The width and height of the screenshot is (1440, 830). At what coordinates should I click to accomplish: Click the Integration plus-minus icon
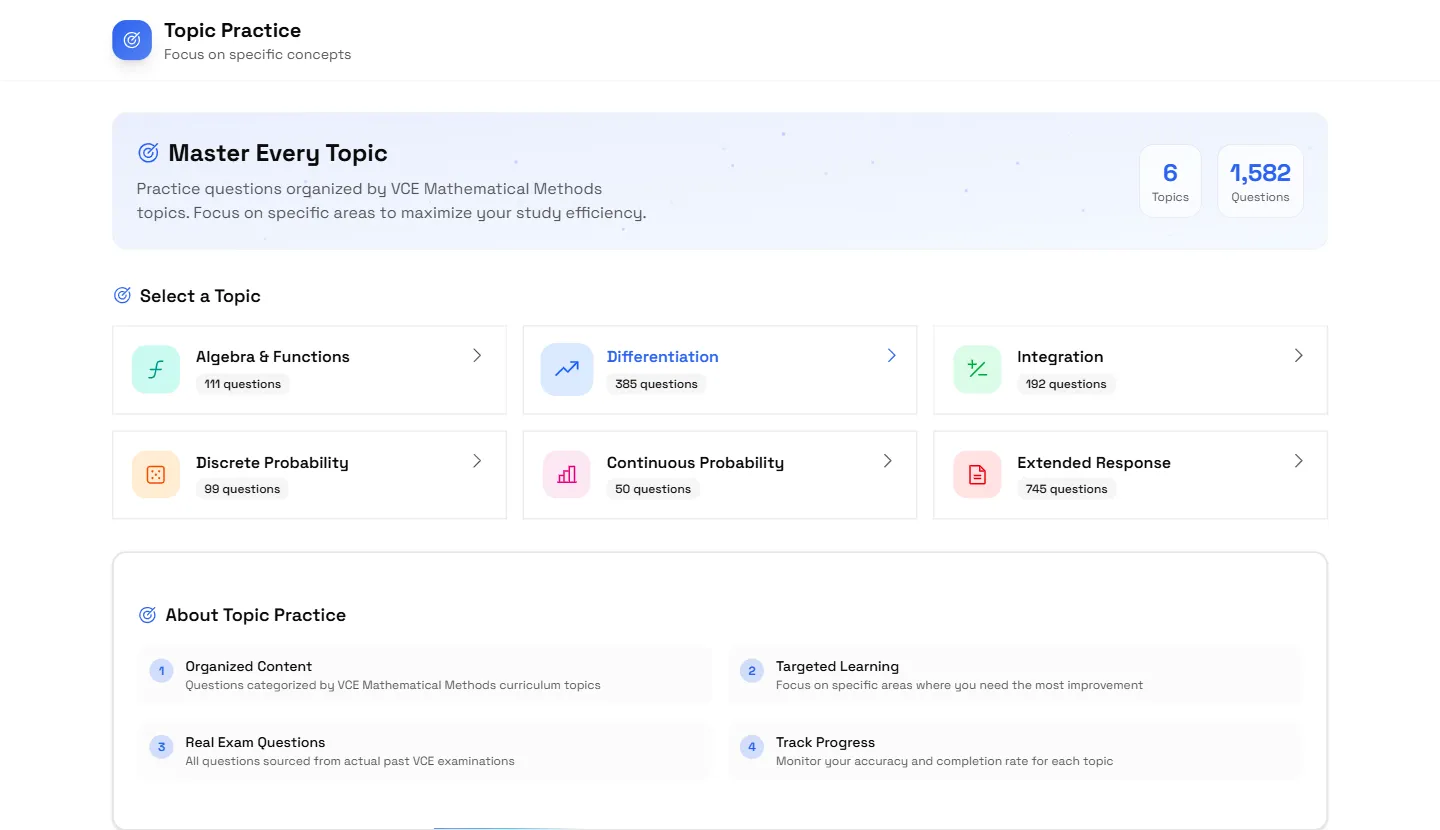pyautogui.click(x=976, y=368)
